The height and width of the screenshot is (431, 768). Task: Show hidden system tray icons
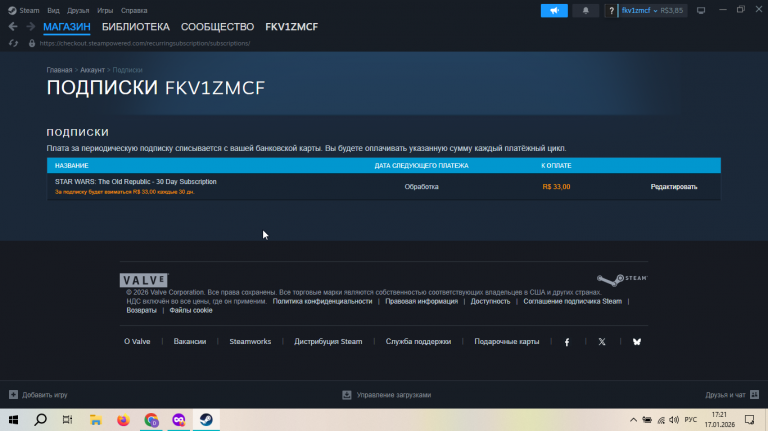[633, 420]
